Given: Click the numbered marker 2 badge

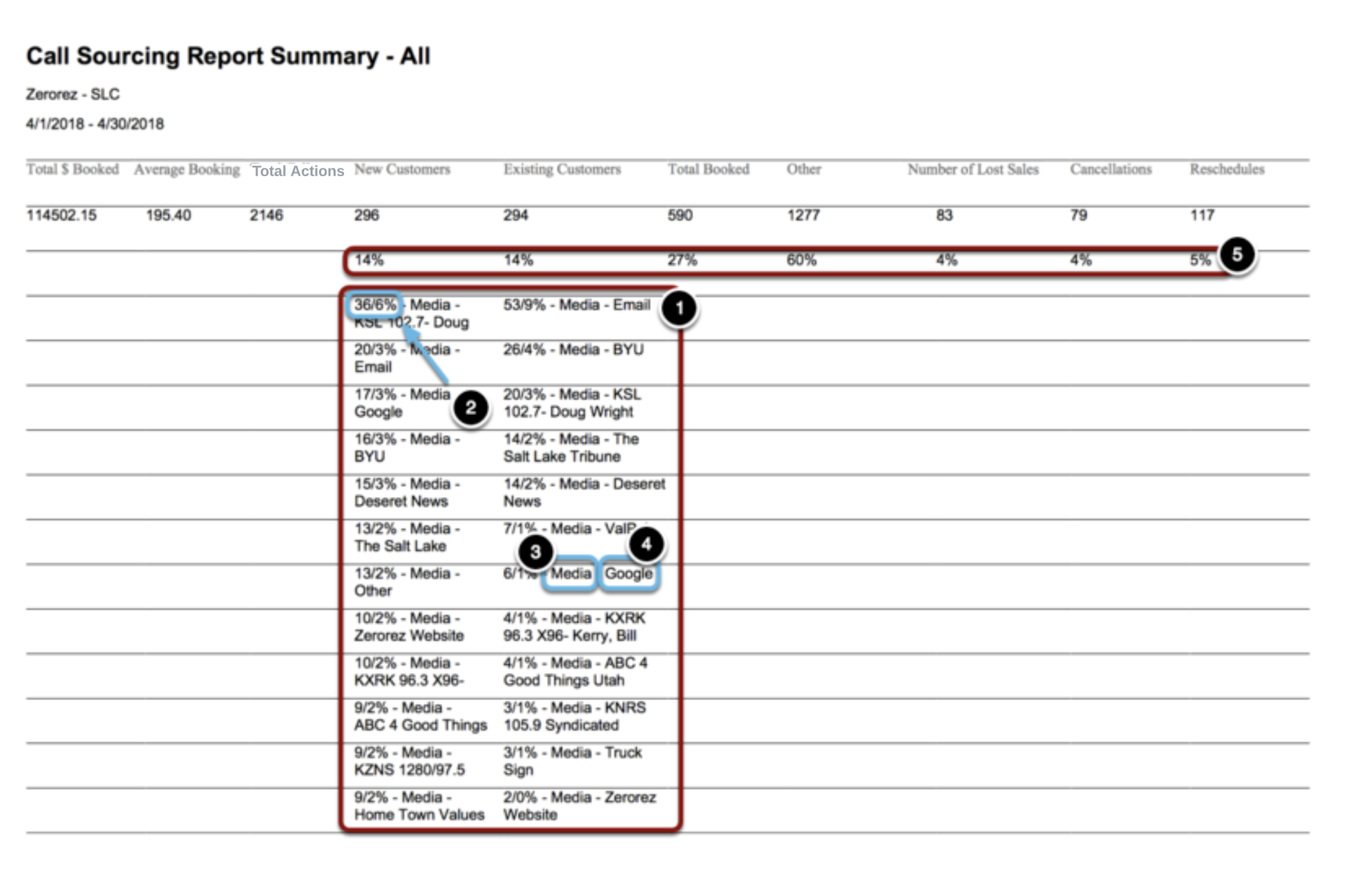Looking at the screenshot, I should pyautogui.click(x=471, y=407).
